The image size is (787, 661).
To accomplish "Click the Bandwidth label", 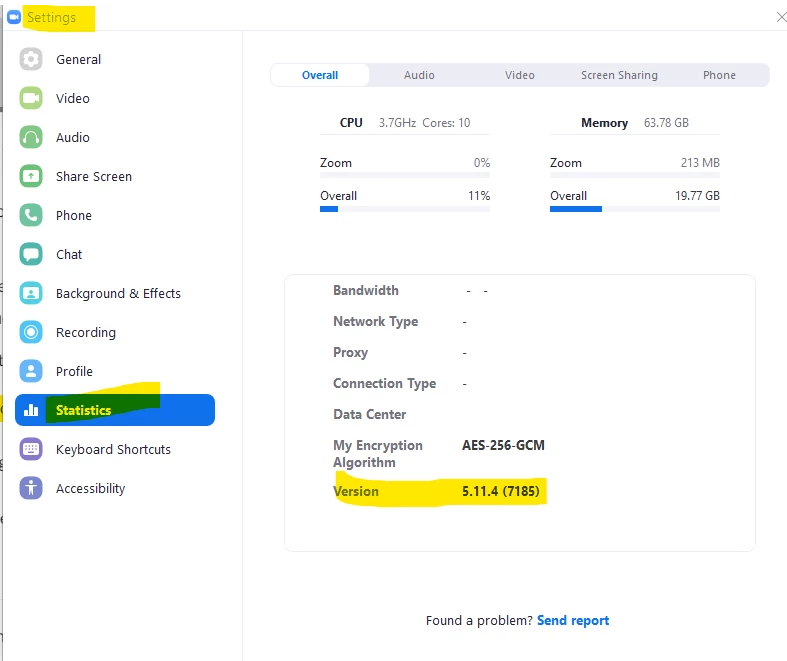I will pyautogui.click(x=366, y=290).
